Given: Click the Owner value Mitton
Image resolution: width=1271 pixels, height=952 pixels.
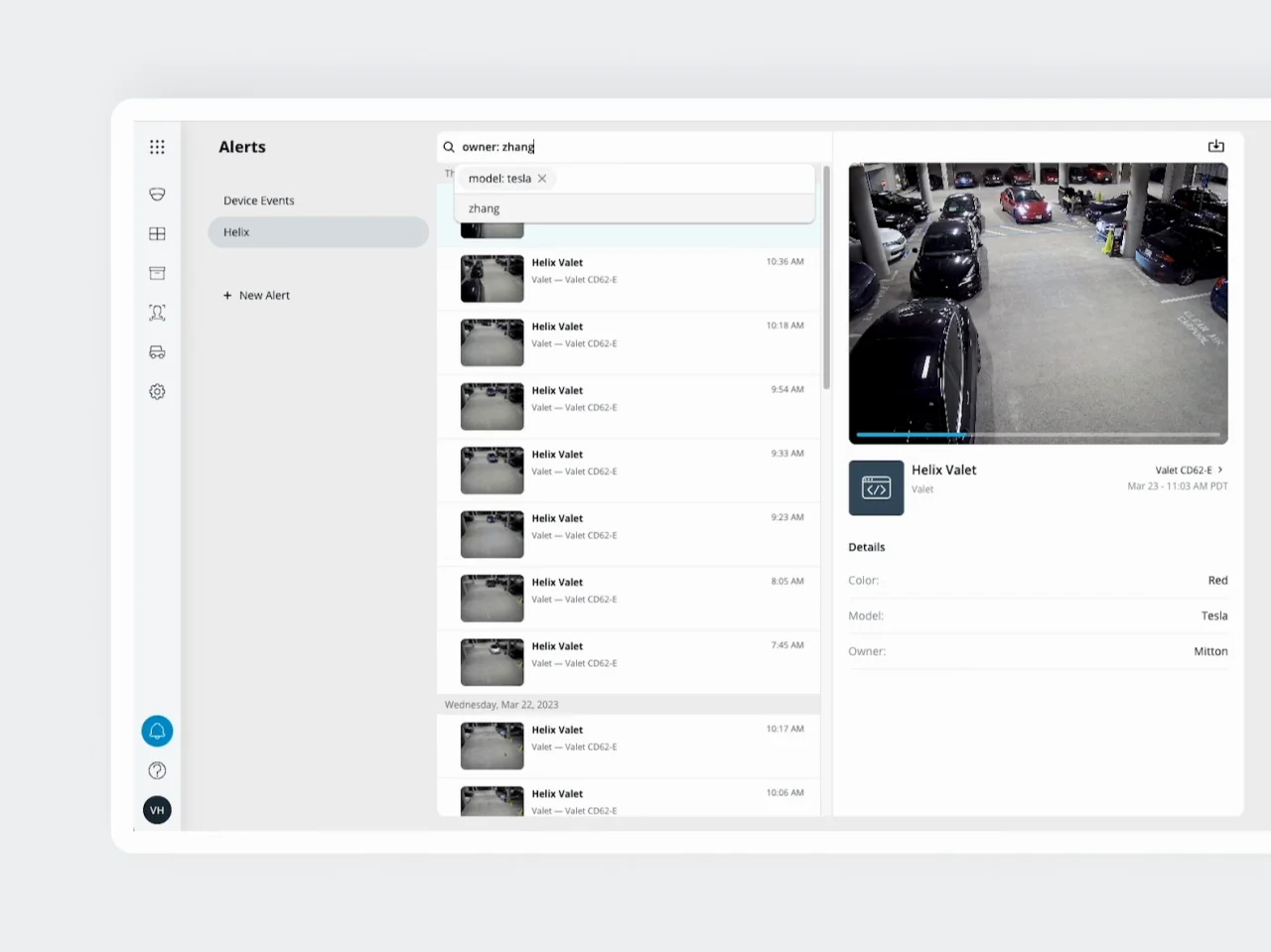Looking at the screenshot, I should tap(1210, 652).
